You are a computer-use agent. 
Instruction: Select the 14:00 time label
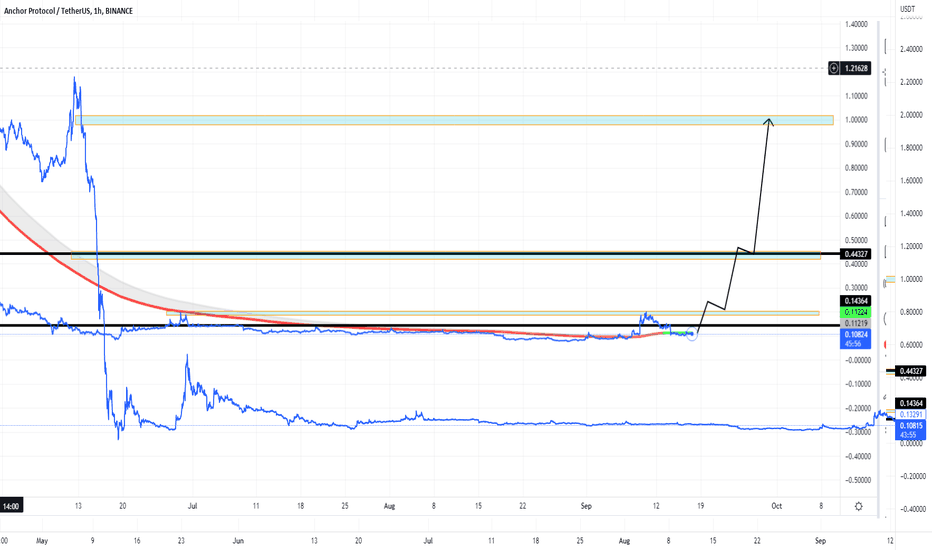pyautogui.click(x=11, y=507)
